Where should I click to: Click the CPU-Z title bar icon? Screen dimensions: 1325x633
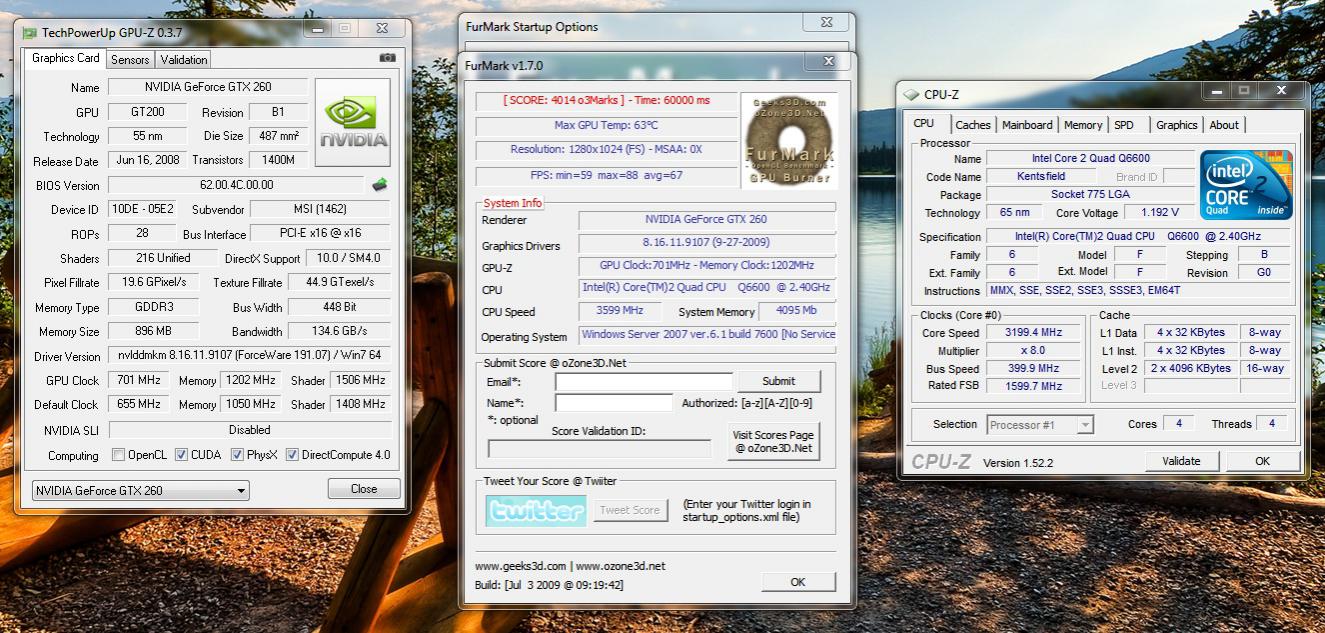(x=910, y=95)
